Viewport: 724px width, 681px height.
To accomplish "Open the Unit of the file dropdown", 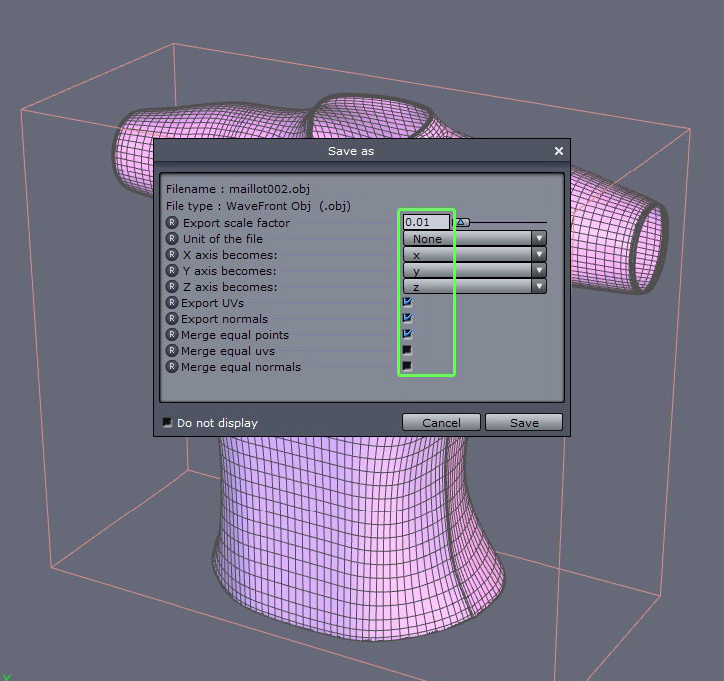I will (539, 239).
